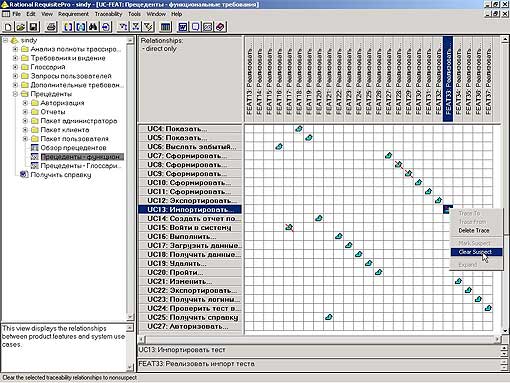
Task: Select trace arrow in UC25 row
Action: (329, 317)
